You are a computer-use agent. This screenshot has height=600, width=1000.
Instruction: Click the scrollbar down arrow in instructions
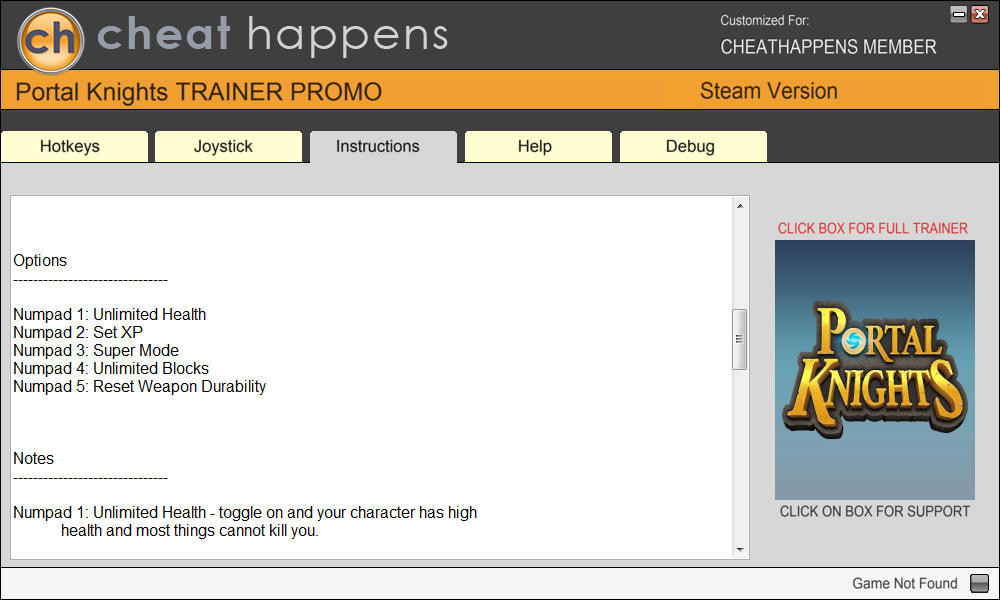pos(740,550)
